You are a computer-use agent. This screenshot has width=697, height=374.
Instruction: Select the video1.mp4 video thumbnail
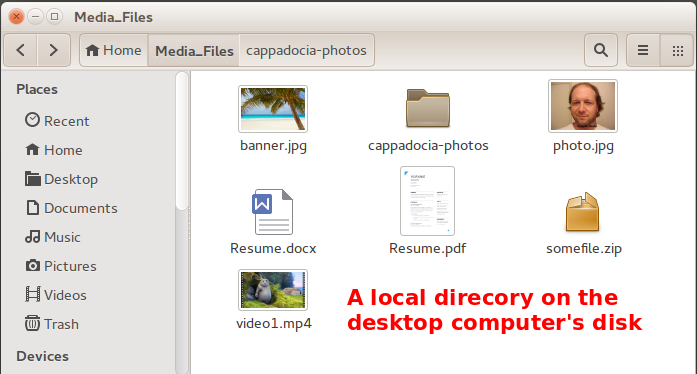coord(273,290)
